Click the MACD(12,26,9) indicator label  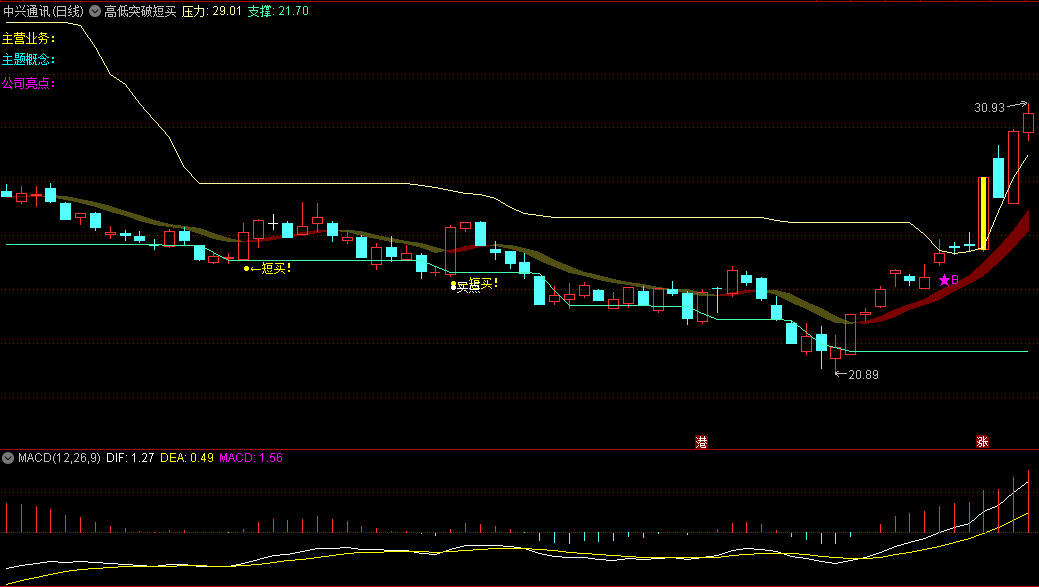tap(59, 458)
